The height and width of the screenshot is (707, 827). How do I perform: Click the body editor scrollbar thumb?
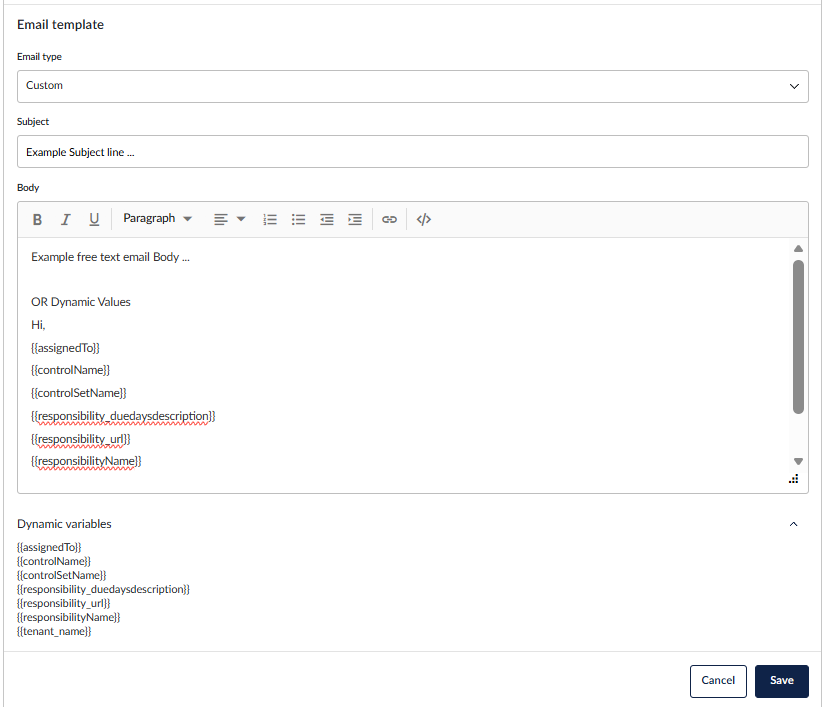(798, 336)
